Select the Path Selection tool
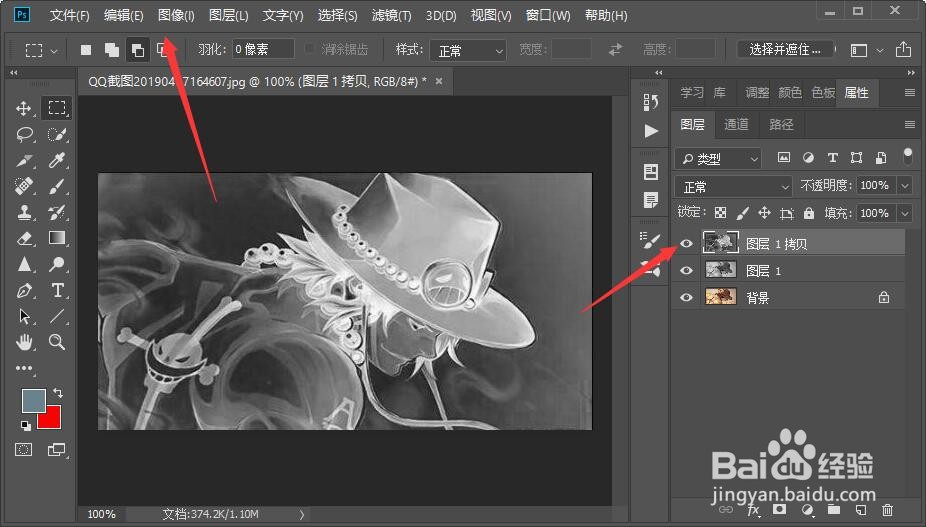The height and width of the screenshot is (527, 926). (24, 316)
